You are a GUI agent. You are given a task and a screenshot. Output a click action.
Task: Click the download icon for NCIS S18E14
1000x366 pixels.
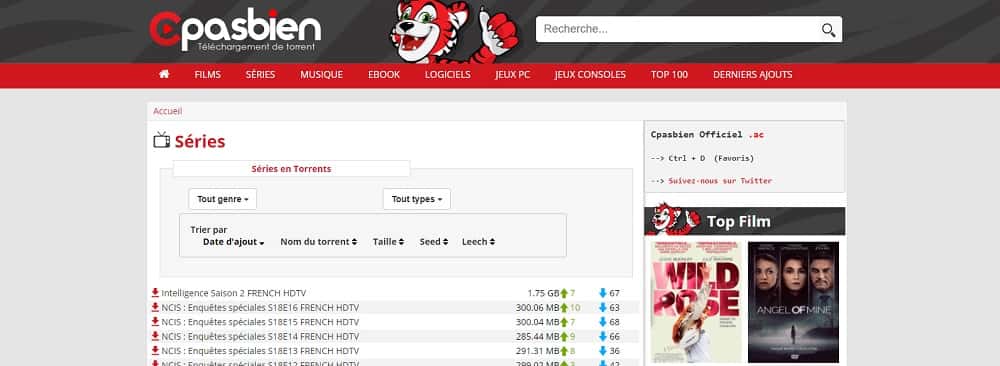pyautogui.click(x=155, y=336)
